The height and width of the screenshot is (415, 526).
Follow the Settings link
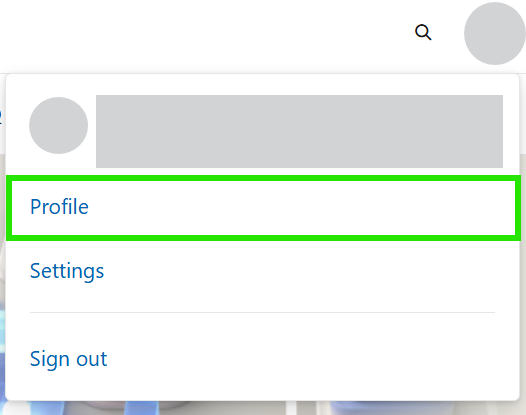coord(67,271)
